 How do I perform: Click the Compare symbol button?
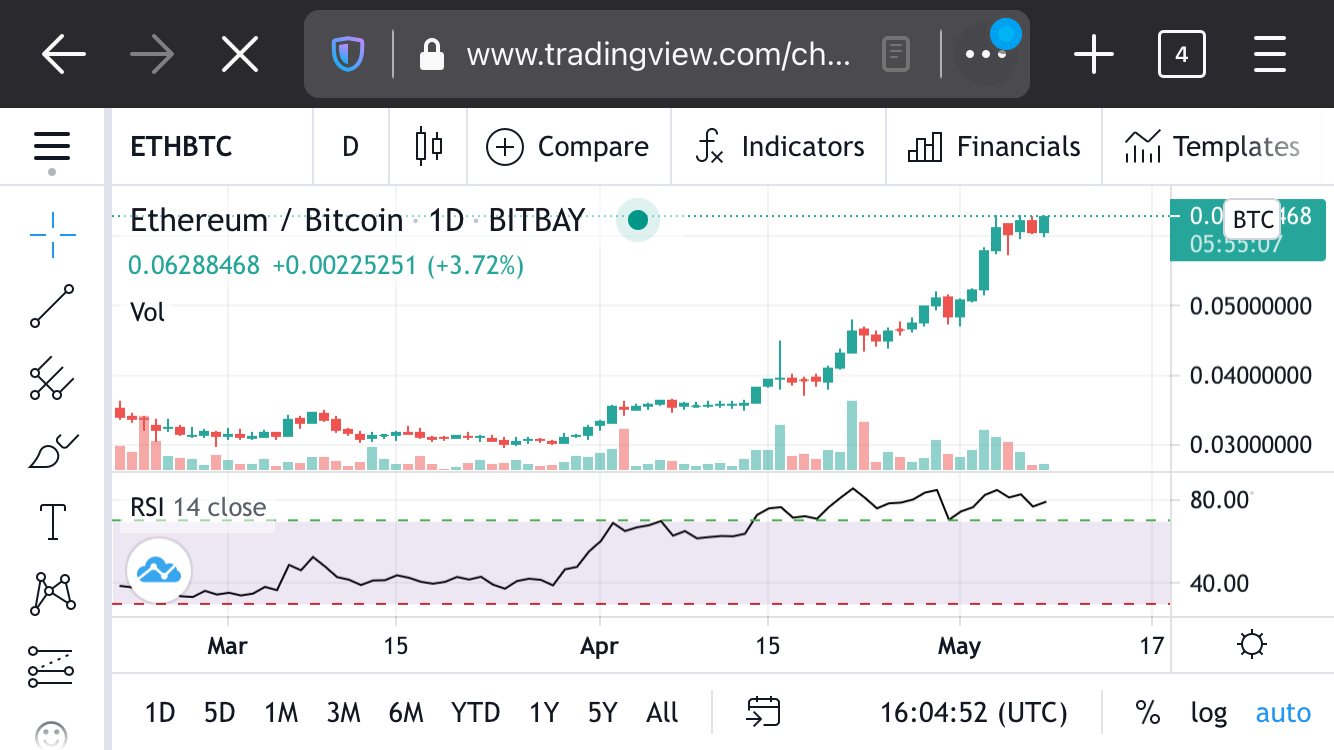[x=567, y=147]
